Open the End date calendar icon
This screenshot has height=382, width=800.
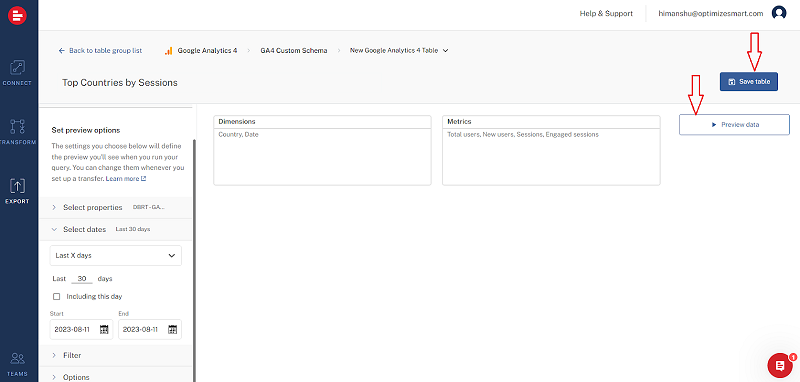click(172, 329)
